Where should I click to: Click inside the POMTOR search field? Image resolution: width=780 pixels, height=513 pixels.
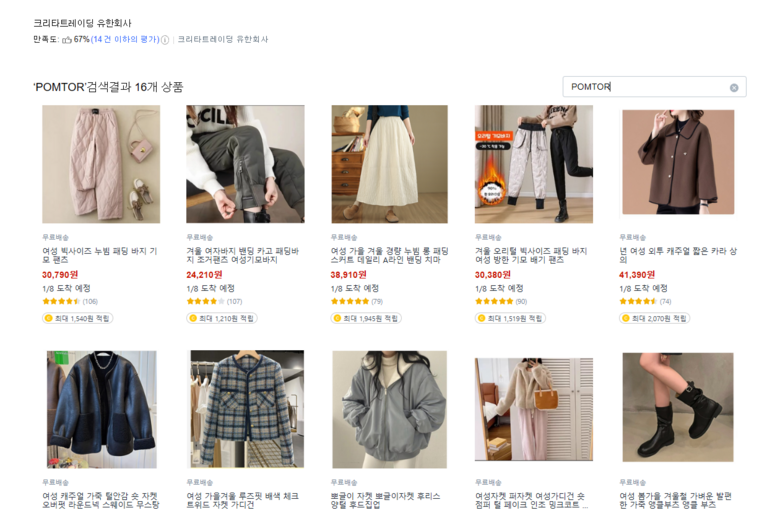[645, 87]
